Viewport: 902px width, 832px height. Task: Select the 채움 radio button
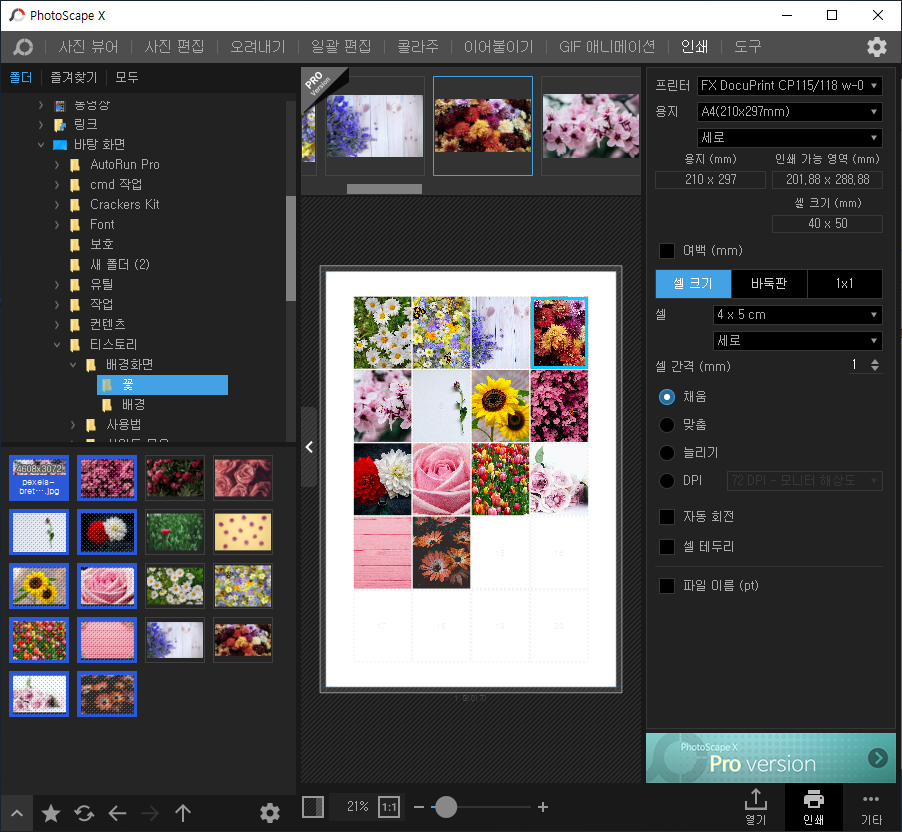tap(667, 397)
